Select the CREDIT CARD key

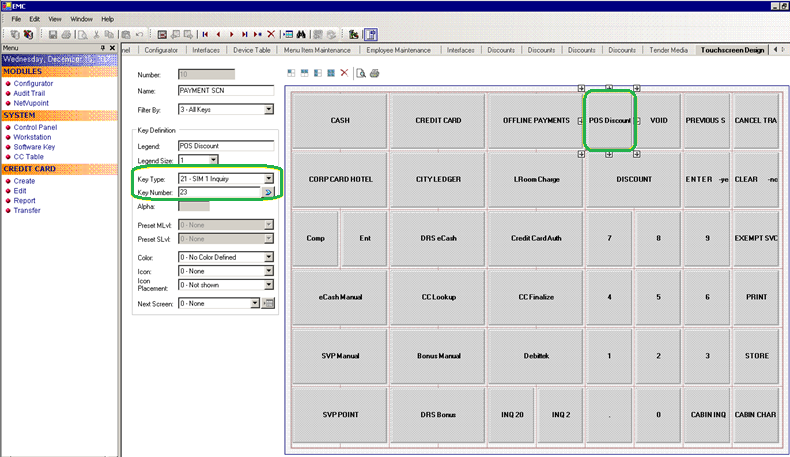[438, 120]
